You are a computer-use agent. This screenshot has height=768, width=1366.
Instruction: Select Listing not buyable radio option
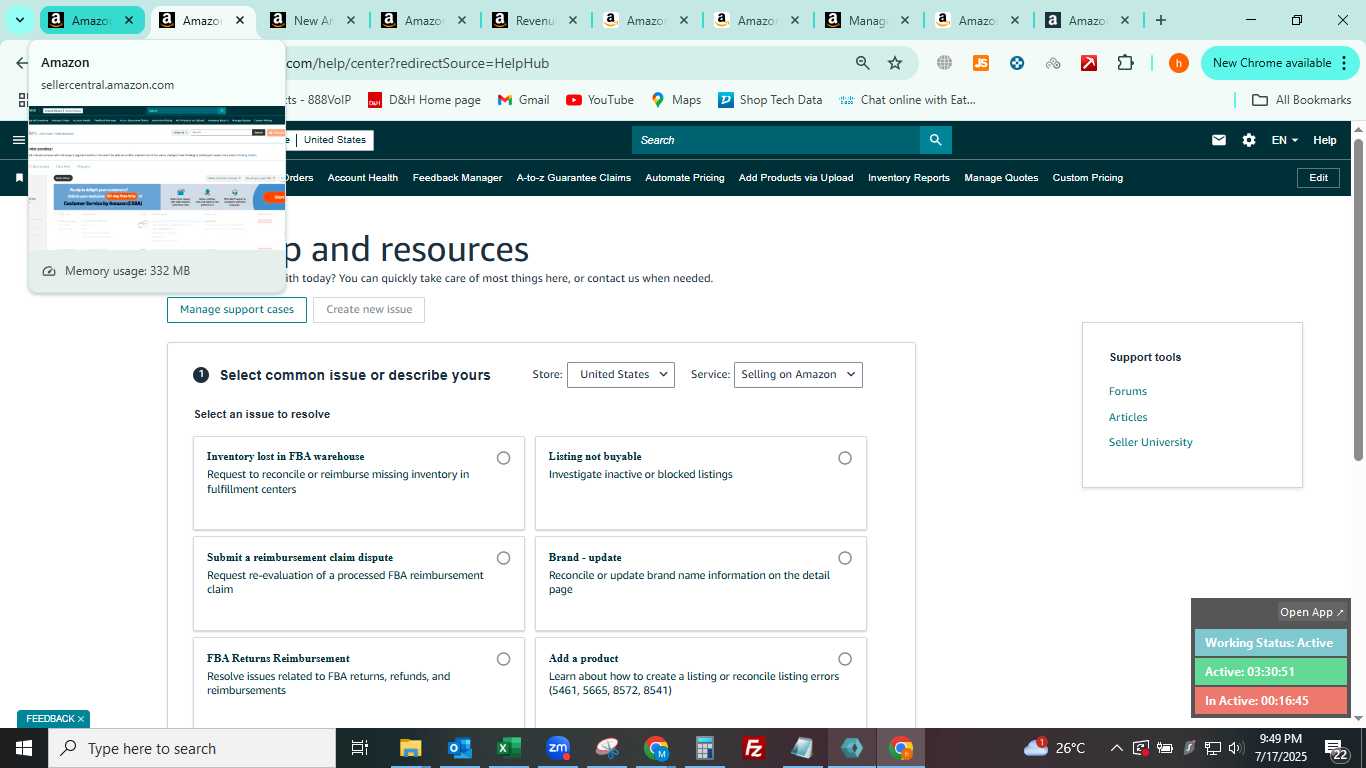tap(845, 458)
